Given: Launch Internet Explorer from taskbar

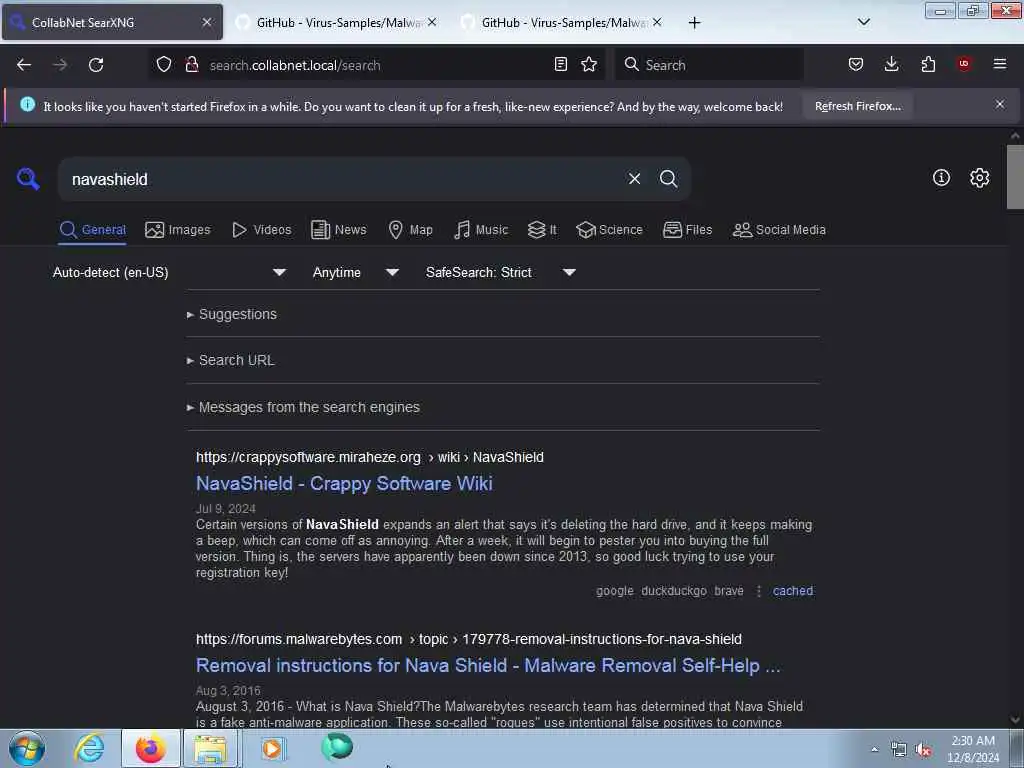Looking at the screenshot, I should 89,748.
